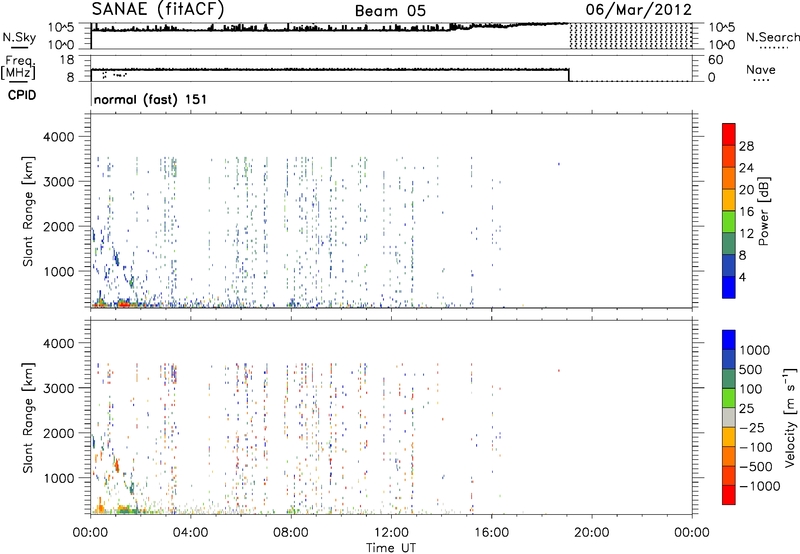Click the 3000 tick of the power panel

[x=59, y=182]
